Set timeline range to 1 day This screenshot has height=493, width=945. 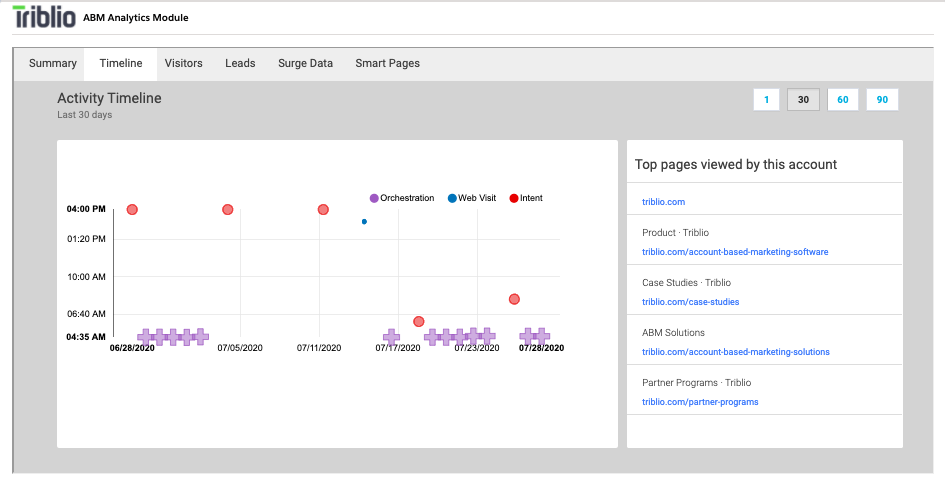(x=766, y=100)
